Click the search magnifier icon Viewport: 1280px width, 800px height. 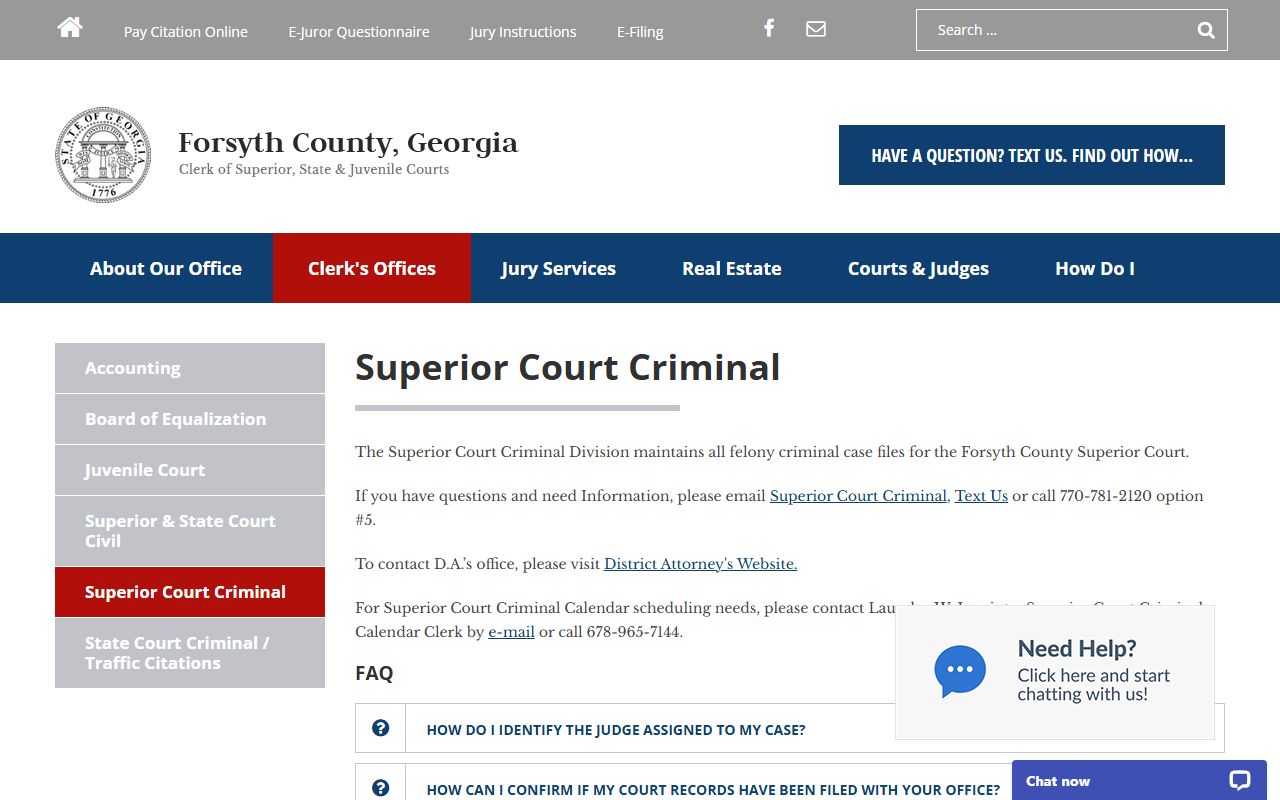1206,30
